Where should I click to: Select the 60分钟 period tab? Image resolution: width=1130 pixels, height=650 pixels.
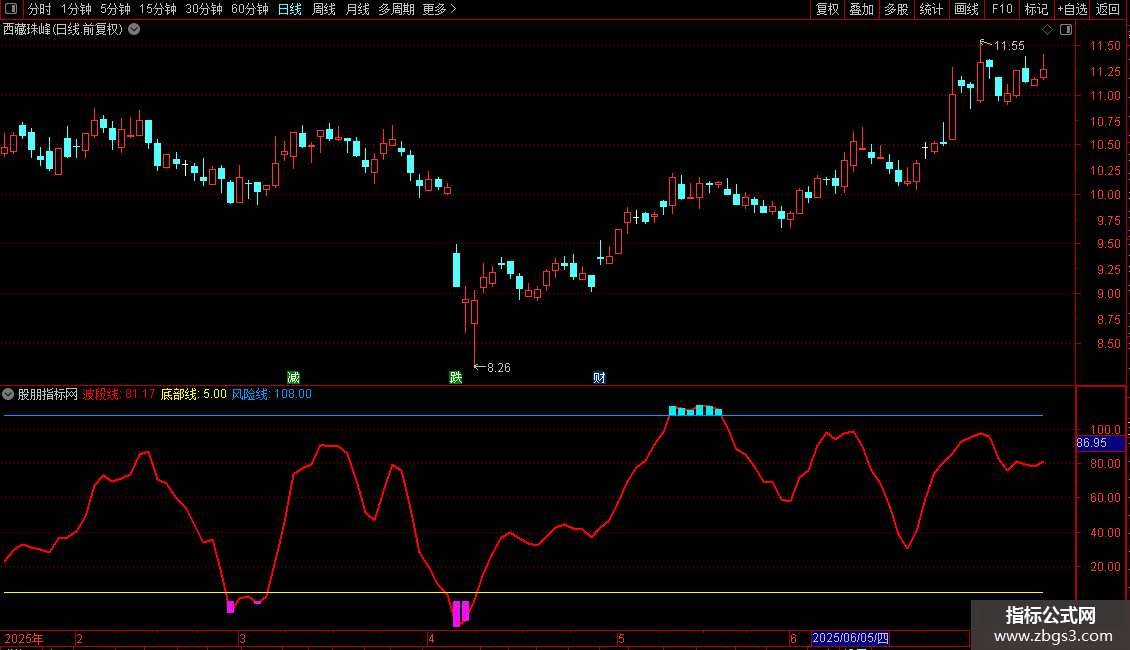coord(249,9)
